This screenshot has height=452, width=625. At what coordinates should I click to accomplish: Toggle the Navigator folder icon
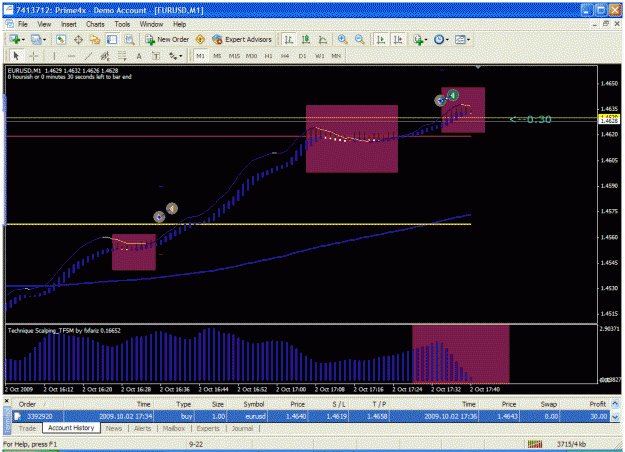coord(95,39)
